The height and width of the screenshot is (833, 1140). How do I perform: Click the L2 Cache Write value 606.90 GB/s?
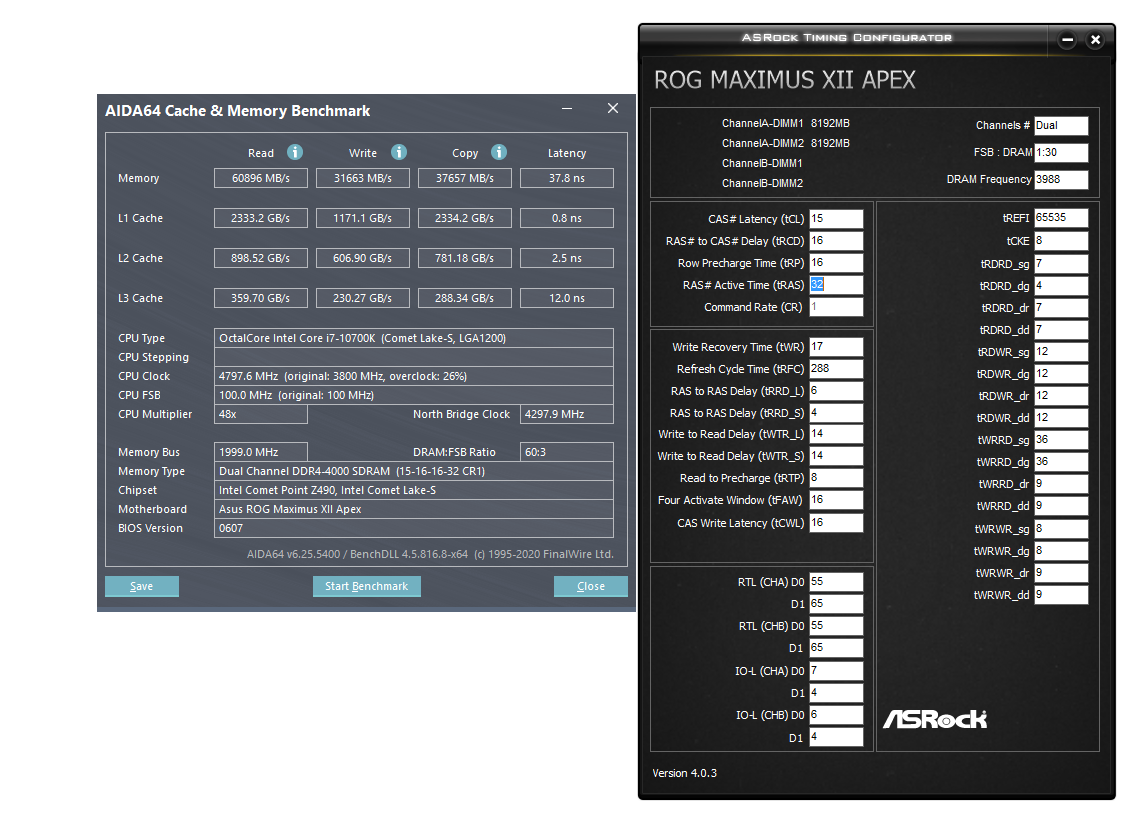(363, 258)
